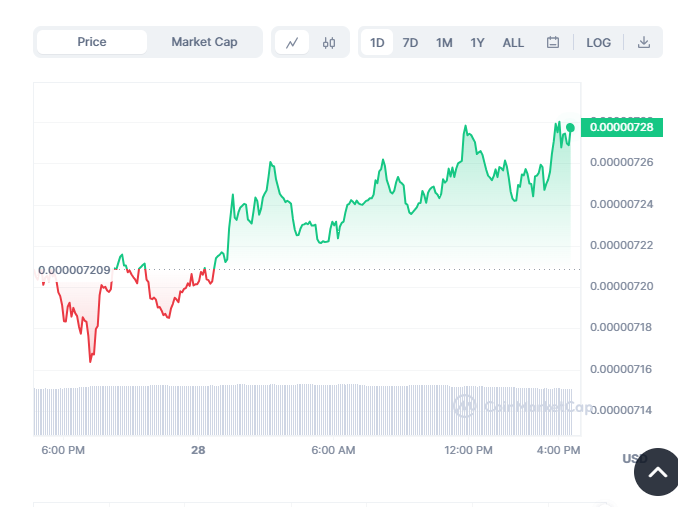
Task: Click the 0.00000726 axis label
Action: click(621, 162)
